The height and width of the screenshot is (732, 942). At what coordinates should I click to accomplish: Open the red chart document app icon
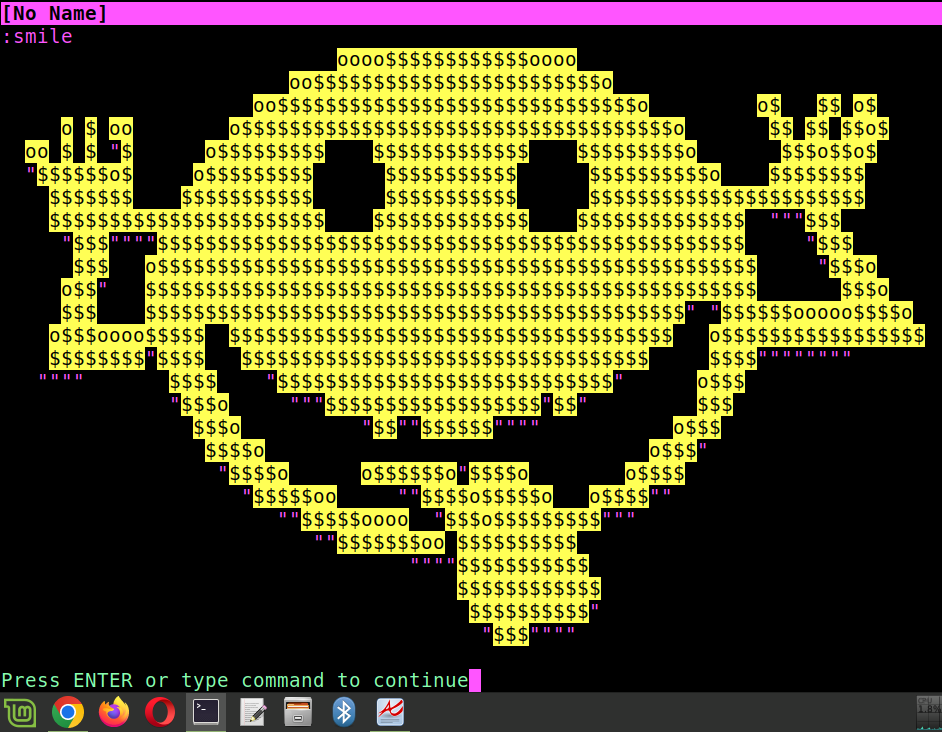coord(390,712)
